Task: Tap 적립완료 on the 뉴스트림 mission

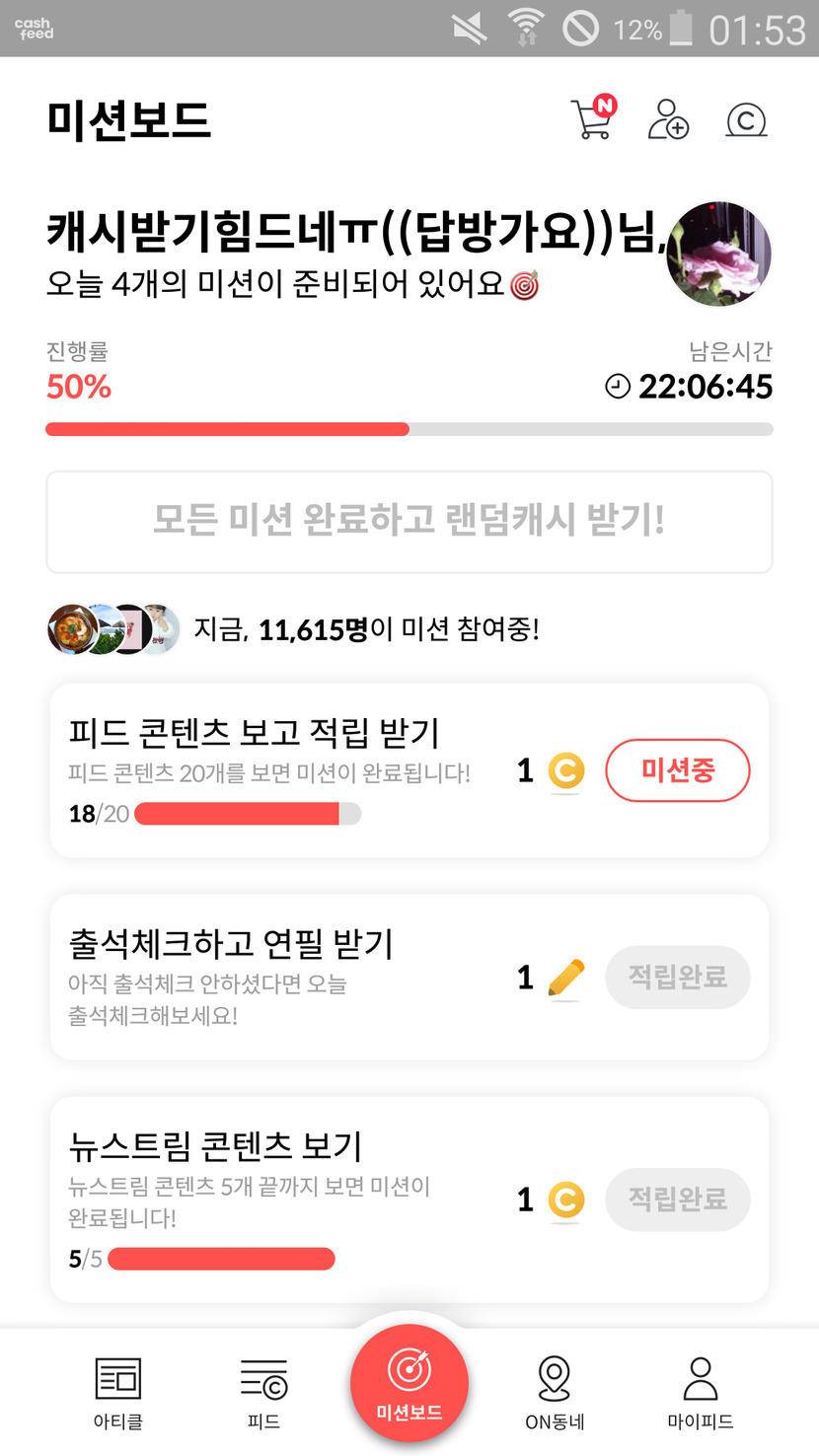Action: click(x=677, y=1200)
